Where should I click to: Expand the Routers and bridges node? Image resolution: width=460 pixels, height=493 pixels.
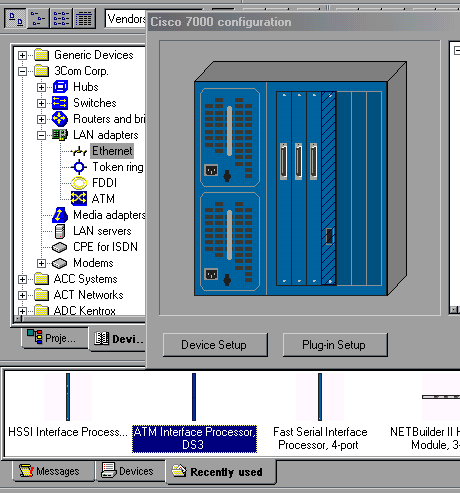pos(41,119)
